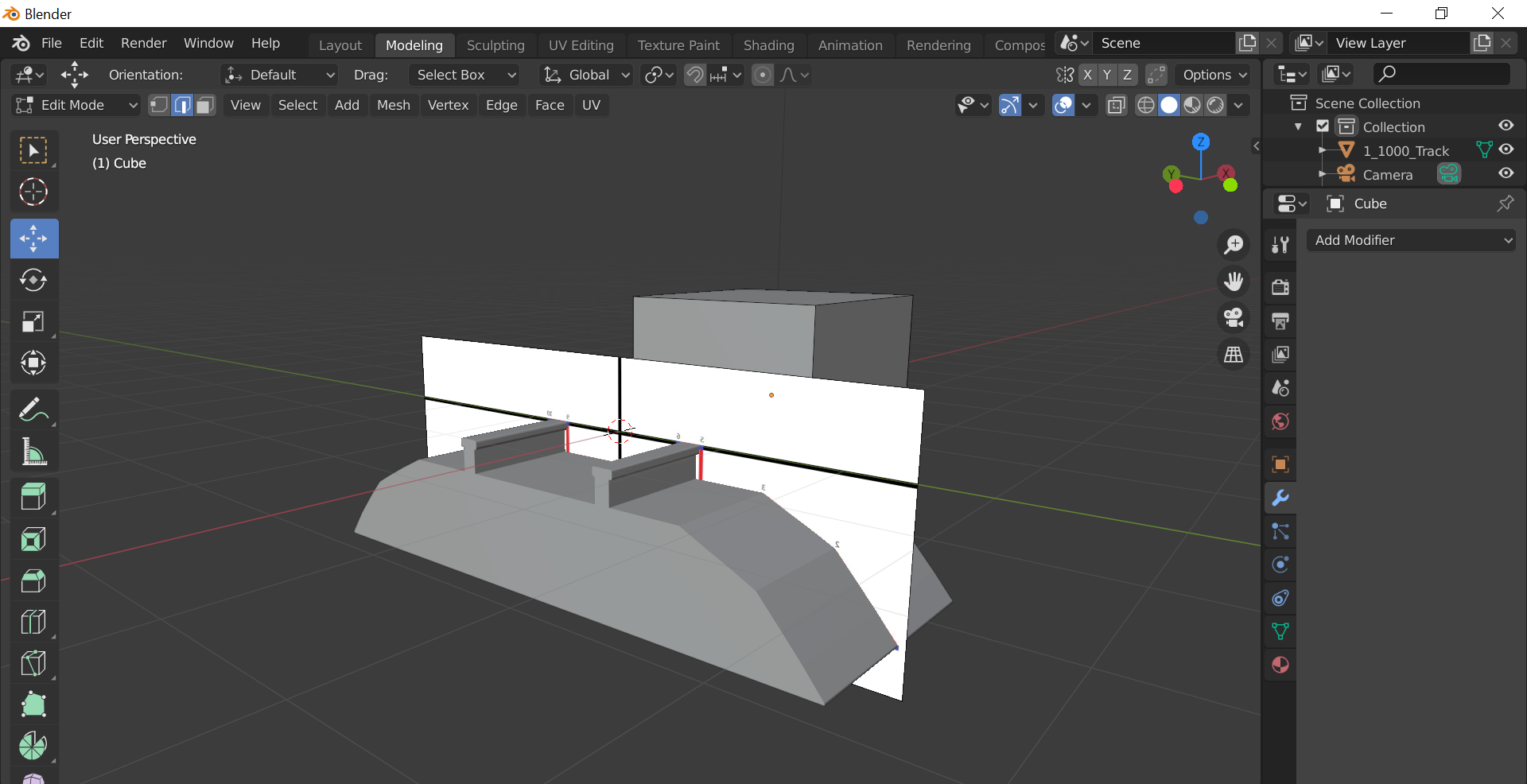Viewport: 1527px width, 784px height.
Task: Click the blue Z axis on navigation gizmo
Action: point(1201,142)
